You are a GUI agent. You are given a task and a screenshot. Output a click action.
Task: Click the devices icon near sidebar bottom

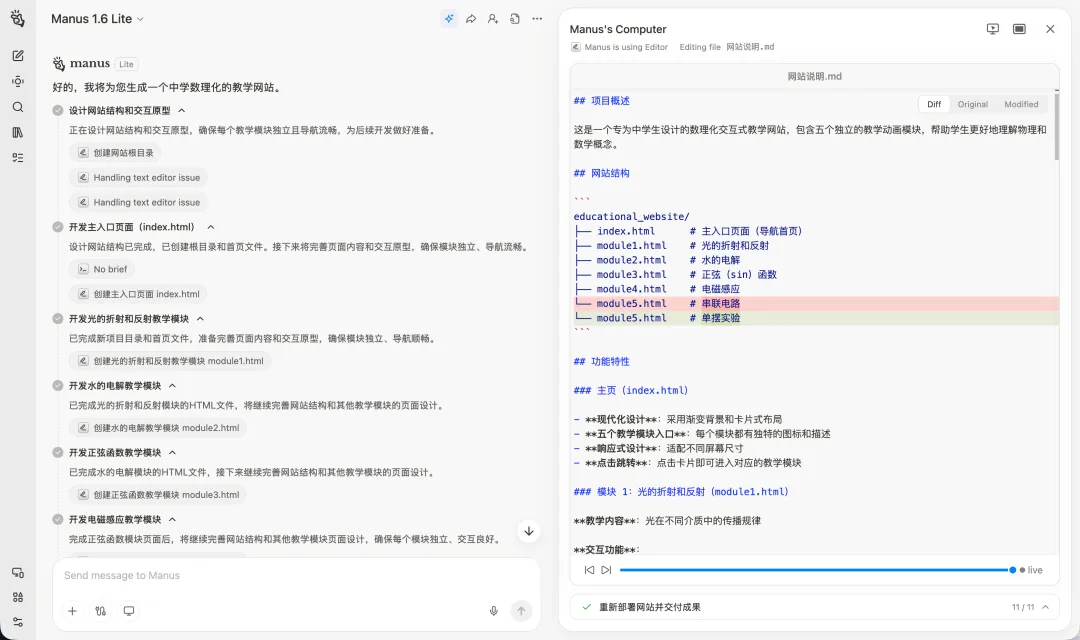click(x=18, y=572)
